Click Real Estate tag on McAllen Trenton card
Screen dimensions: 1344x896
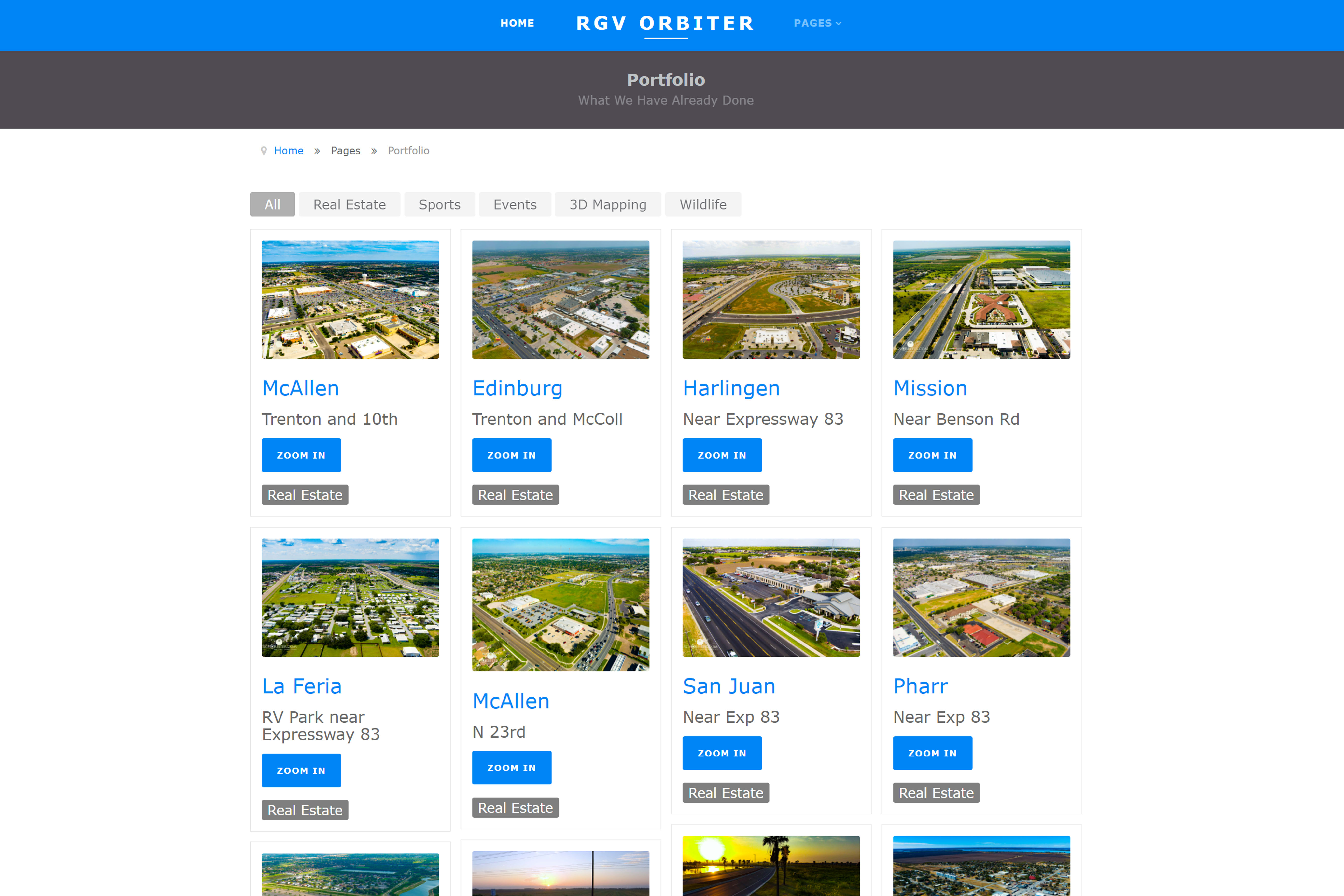click(305, 495)
